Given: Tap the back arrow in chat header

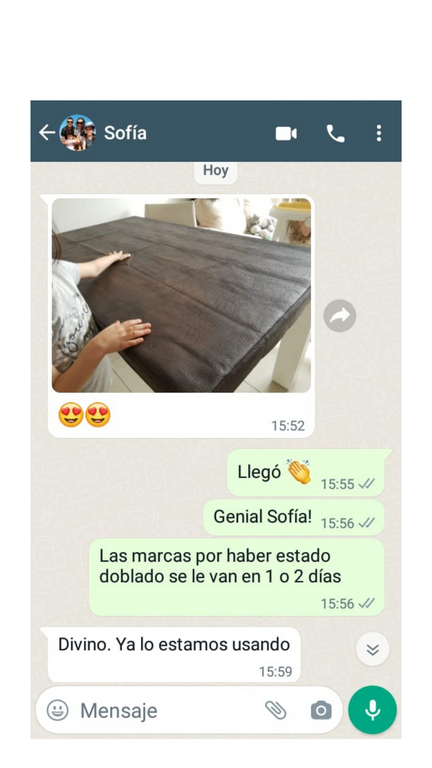Looking at the screenshot, I should pos(47,132).
